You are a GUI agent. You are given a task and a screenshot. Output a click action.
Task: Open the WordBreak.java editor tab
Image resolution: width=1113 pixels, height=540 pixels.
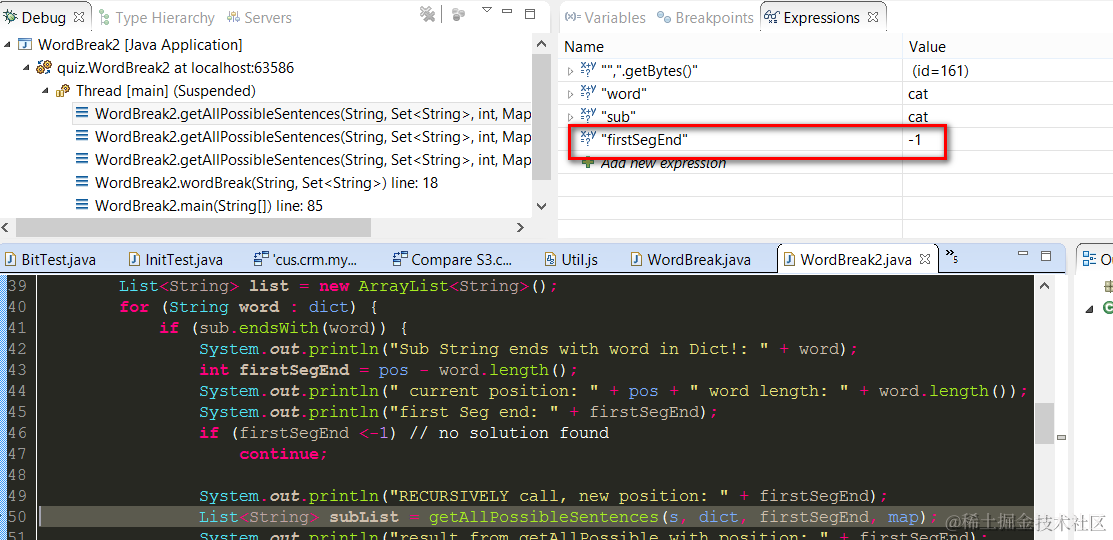[690, 260]
